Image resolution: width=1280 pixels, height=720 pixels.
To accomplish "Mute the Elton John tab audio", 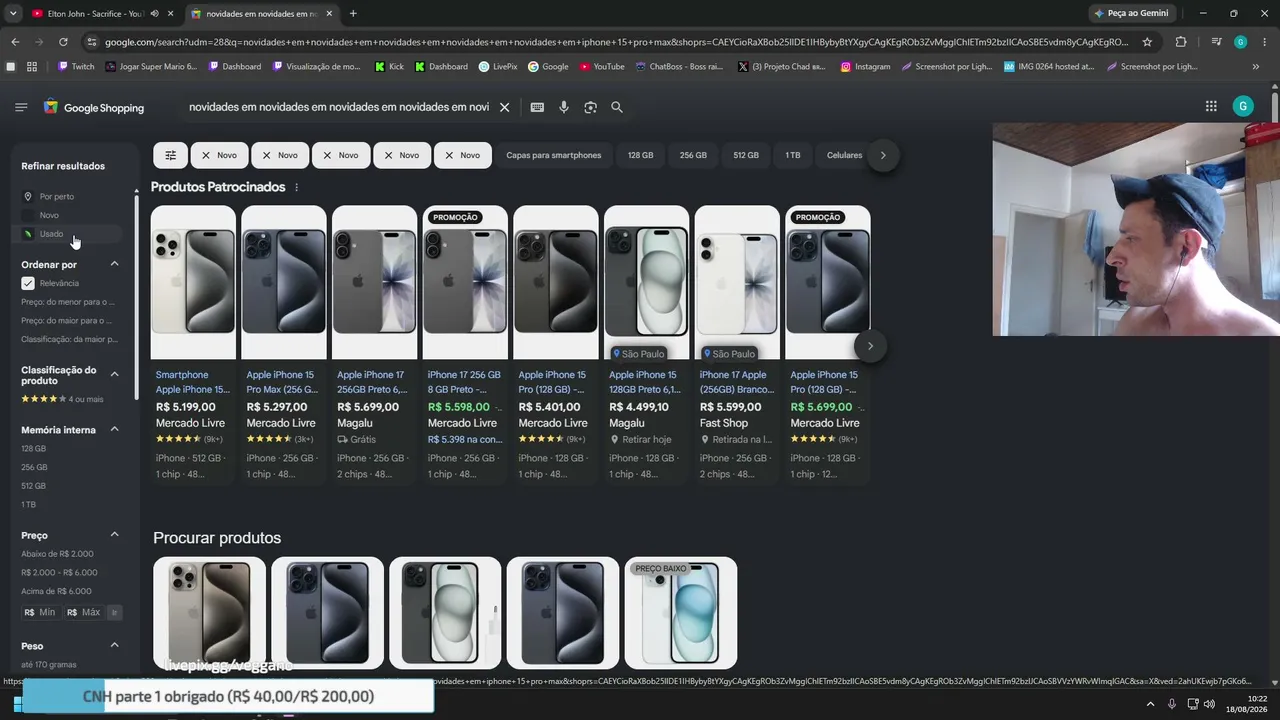I will point(154,14).
